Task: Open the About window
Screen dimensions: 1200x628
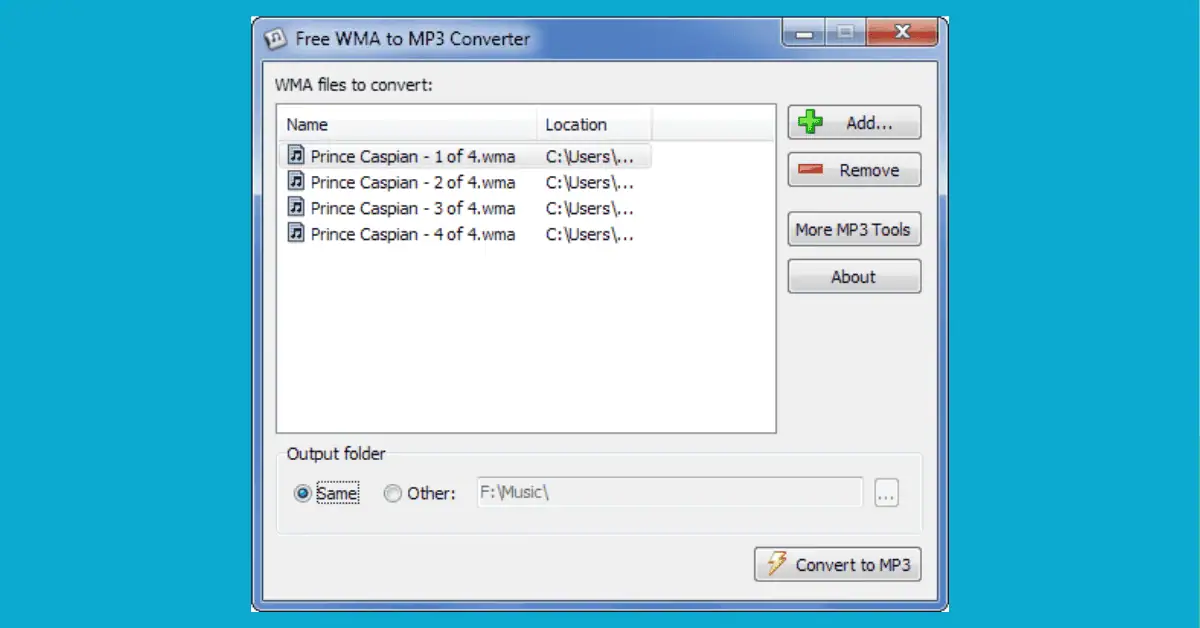Action: click(854, 276)
